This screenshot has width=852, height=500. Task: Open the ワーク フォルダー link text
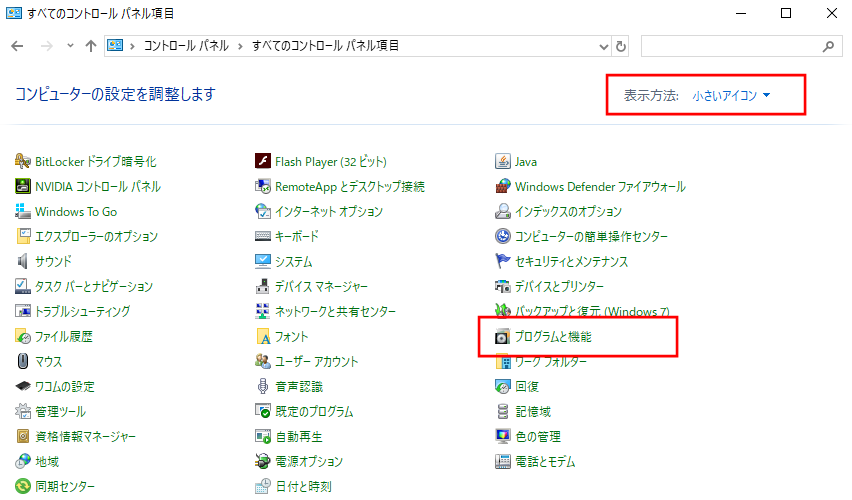[x=550, y=361]
